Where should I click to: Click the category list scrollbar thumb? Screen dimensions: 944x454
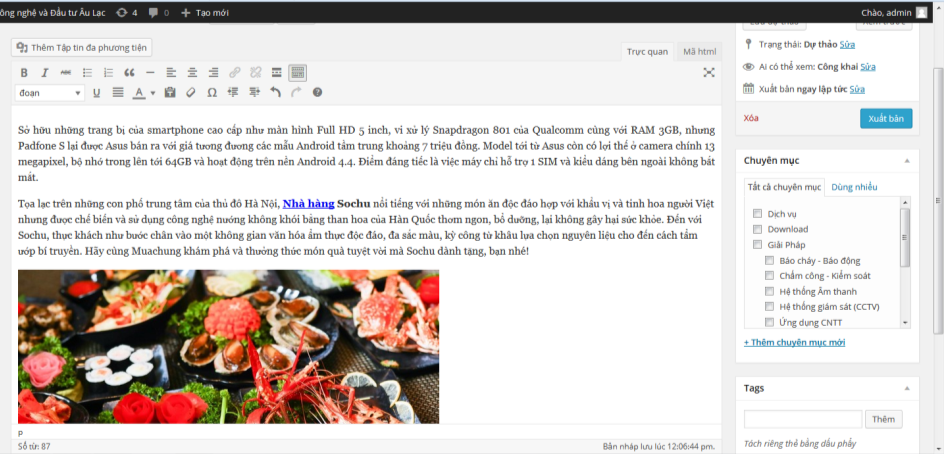tap(905, 238)
